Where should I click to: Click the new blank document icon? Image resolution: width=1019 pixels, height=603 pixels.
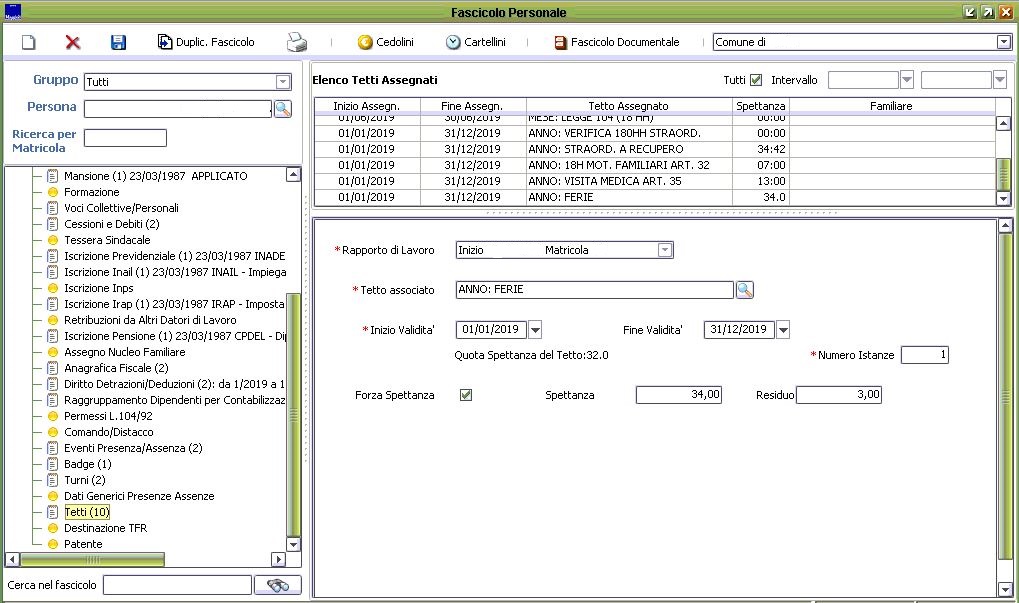(28, 42)
